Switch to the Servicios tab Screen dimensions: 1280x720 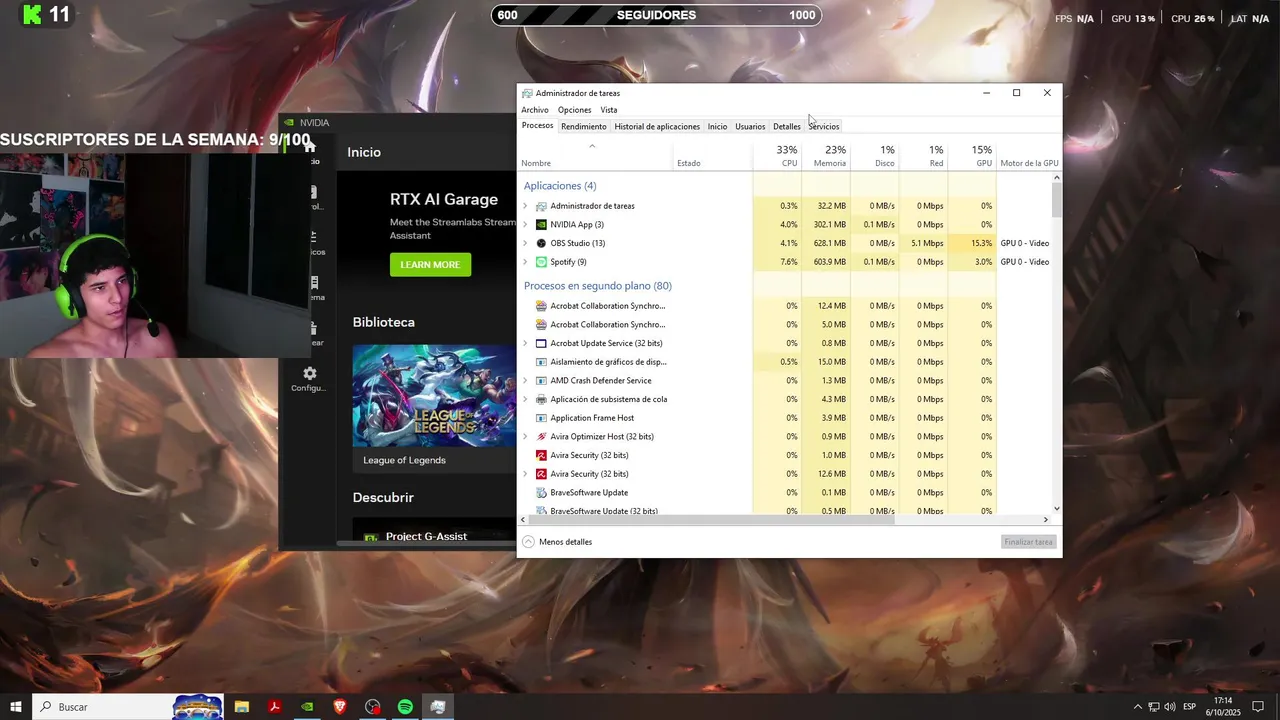tap(824, 127)
